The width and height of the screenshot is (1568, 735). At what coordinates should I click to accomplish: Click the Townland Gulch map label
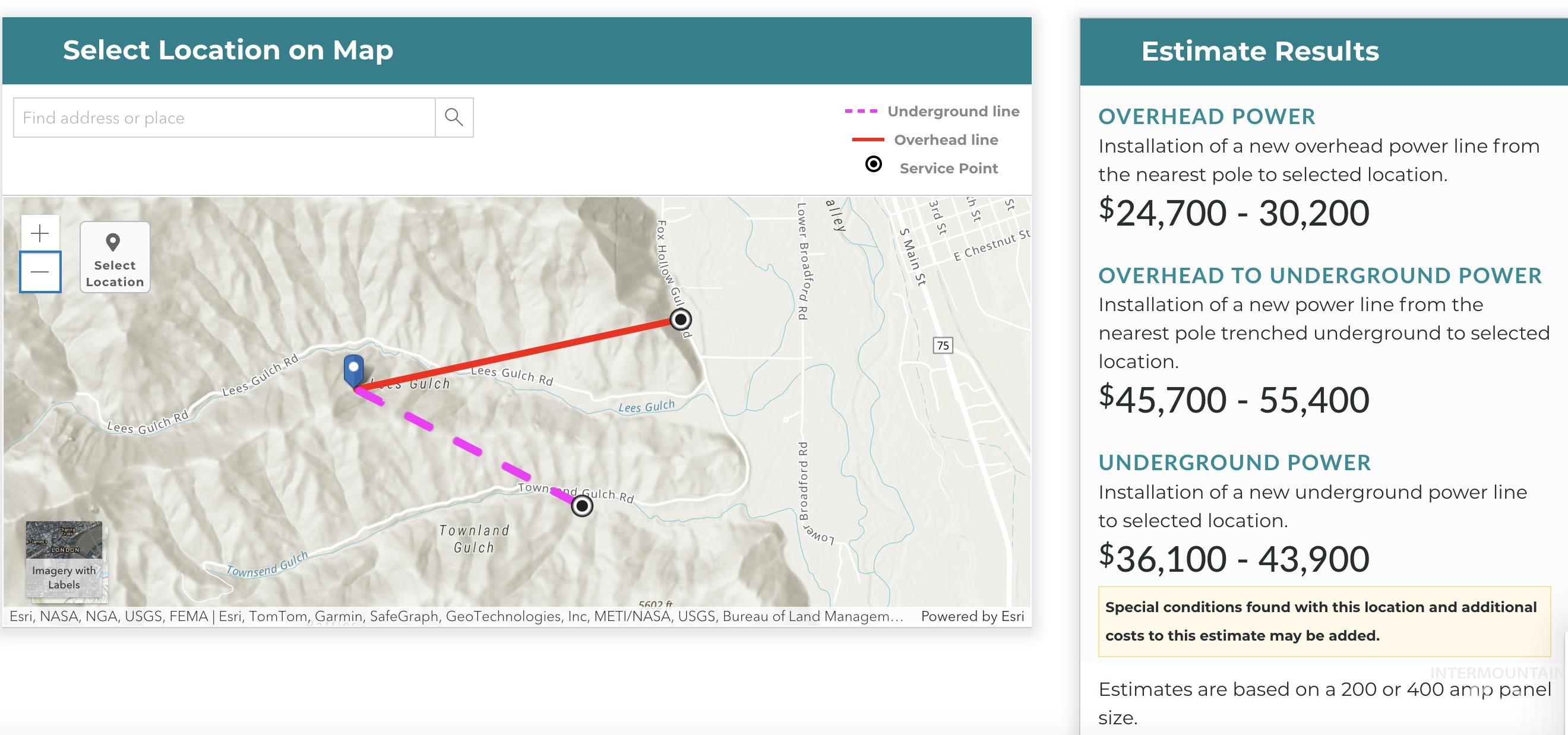click(474, 538)
